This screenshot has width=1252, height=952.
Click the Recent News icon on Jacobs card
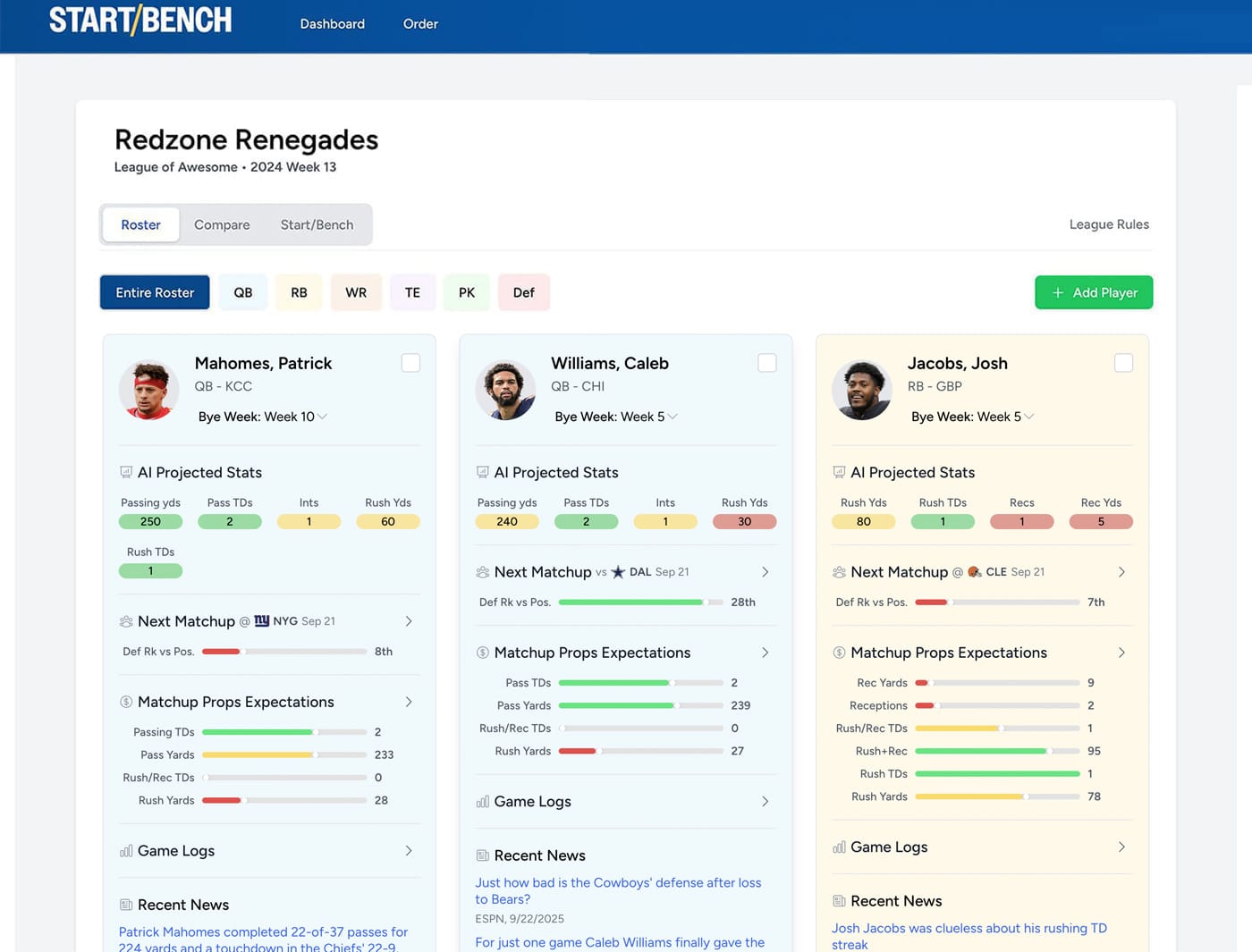click(839, 901)
